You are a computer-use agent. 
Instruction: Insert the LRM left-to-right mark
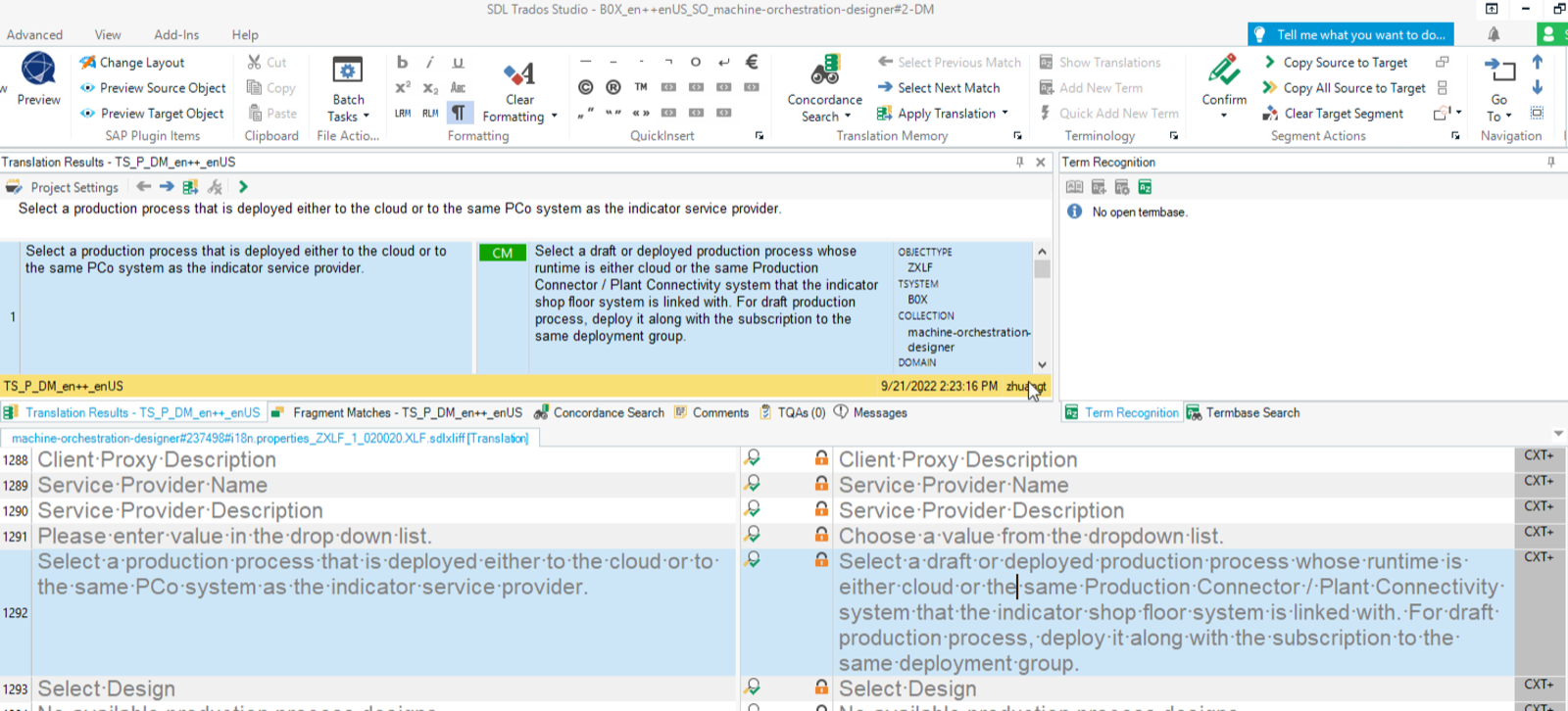pos(403,113)
